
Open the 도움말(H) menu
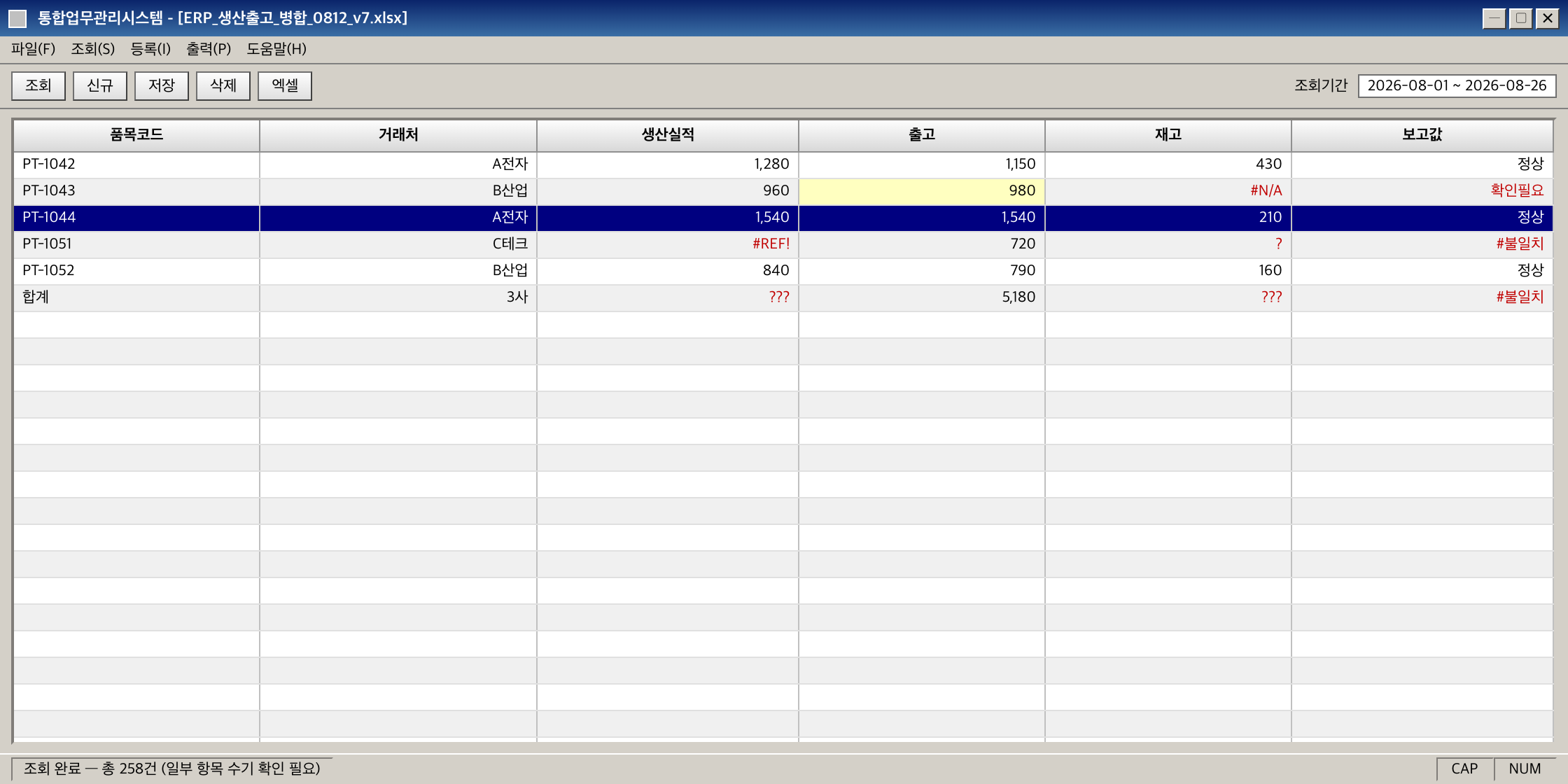(276, 49)
